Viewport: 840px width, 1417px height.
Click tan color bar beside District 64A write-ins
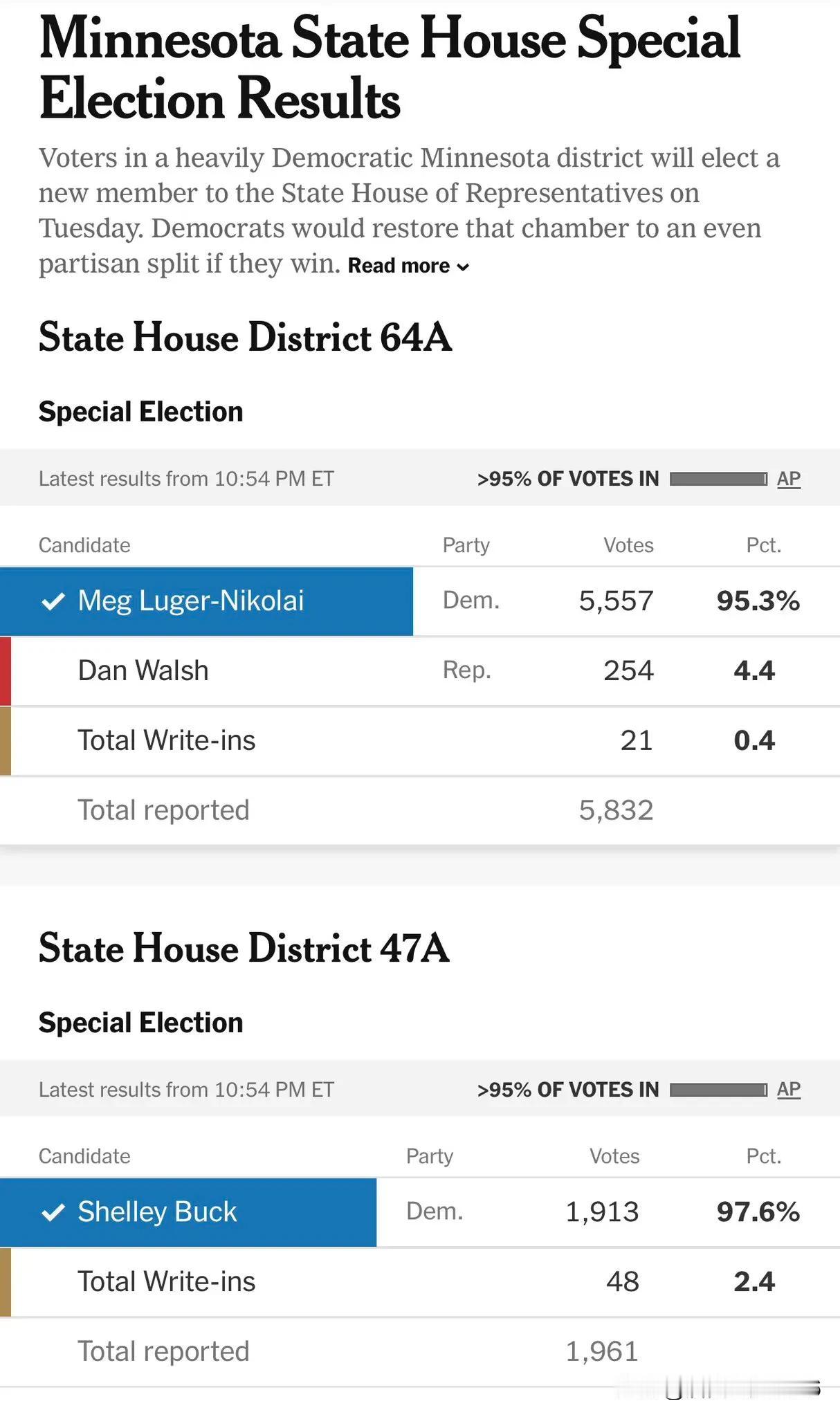click(6, 740)
